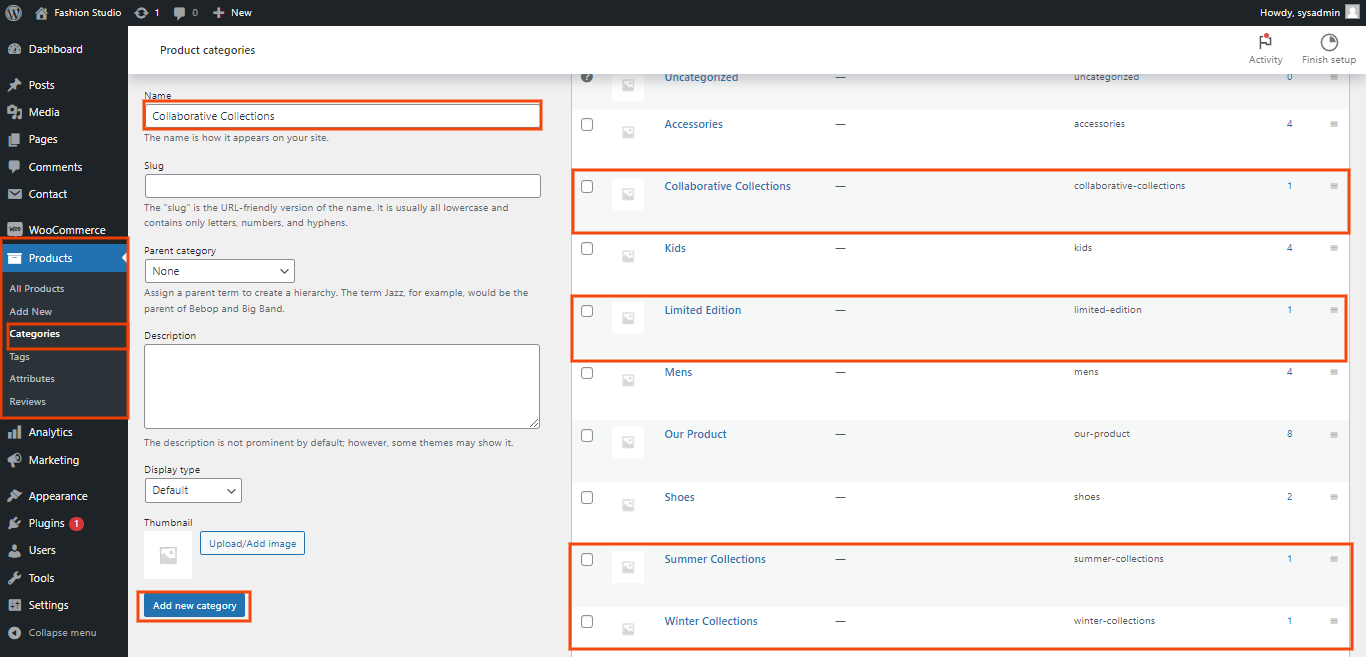
Task: Click the drag handle for Accessories row
Action: point(1334,124)
